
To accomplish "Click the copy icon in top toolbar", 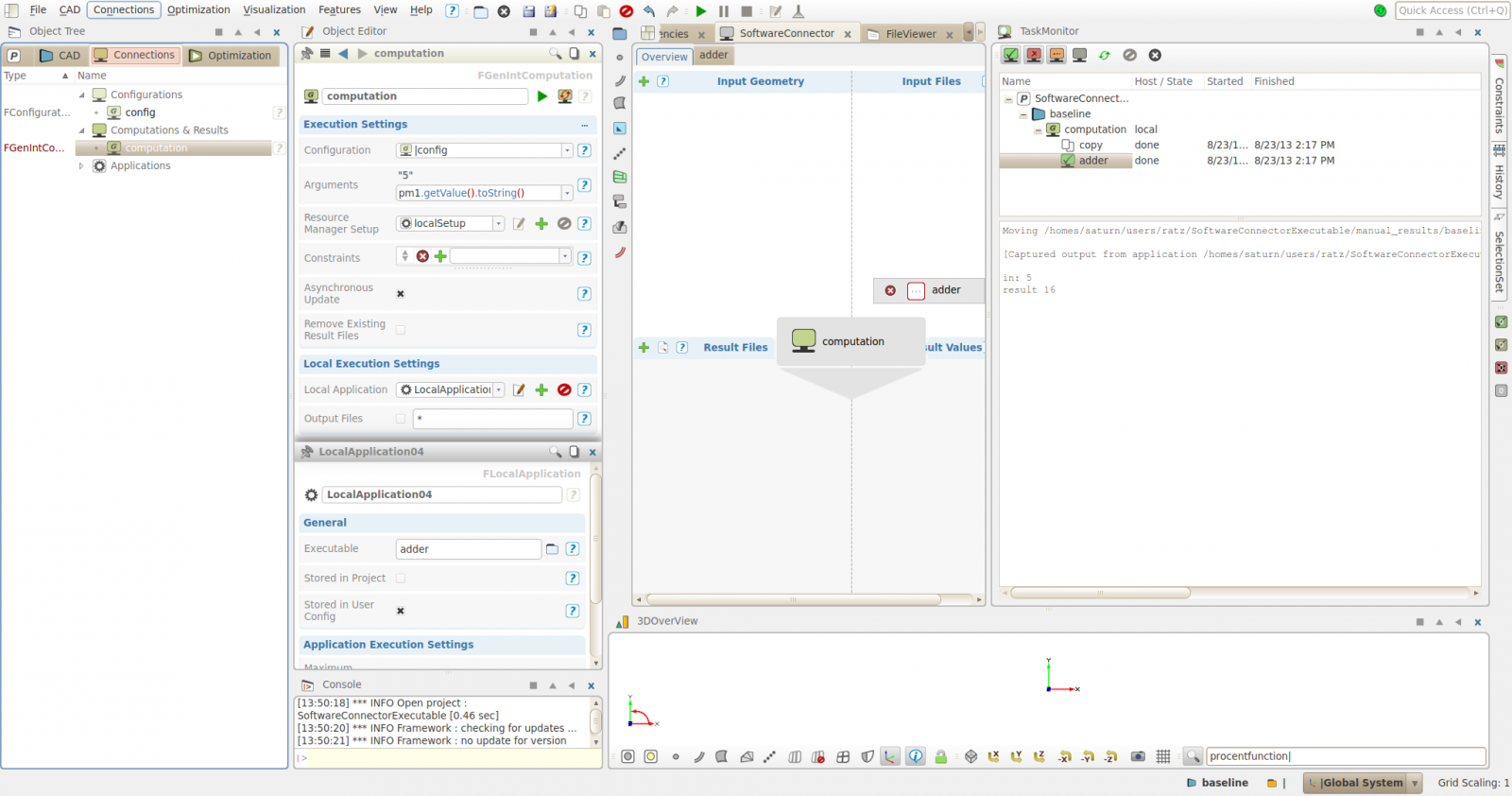I will [580, 11].
